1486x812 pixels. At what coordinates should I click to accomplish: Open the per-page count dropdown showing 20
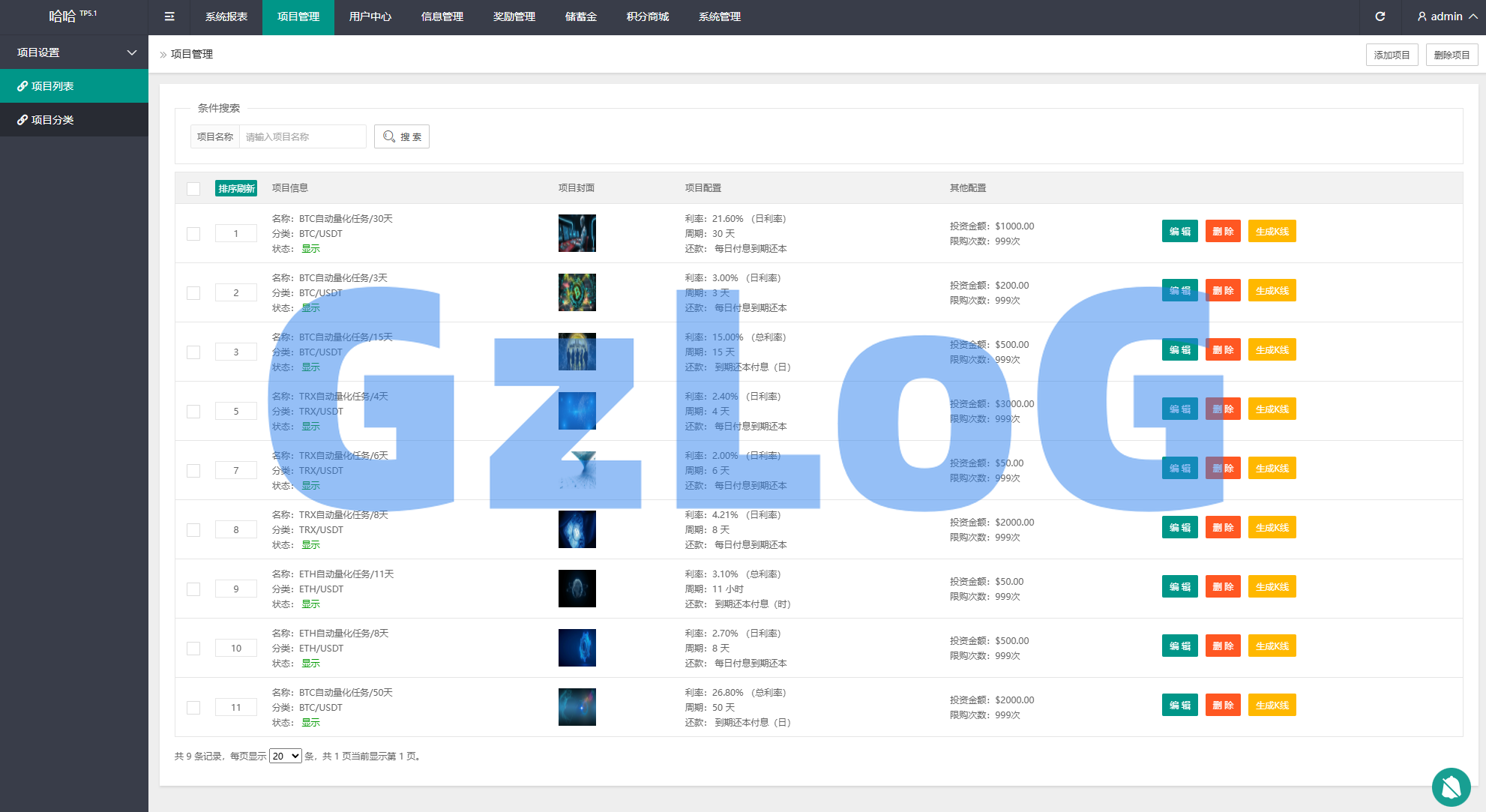click(x=285, y=756)
